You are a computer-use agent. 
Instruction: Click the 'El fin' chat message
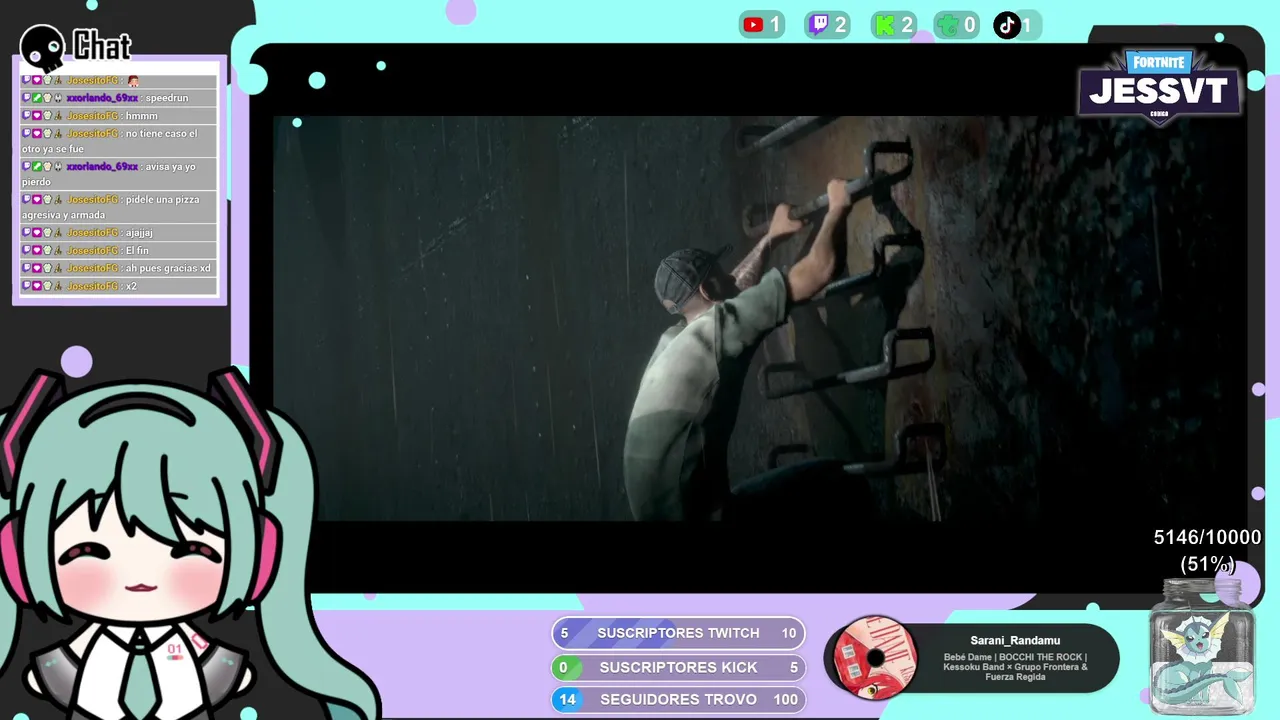pyautogui.click(x=119, y=251)
